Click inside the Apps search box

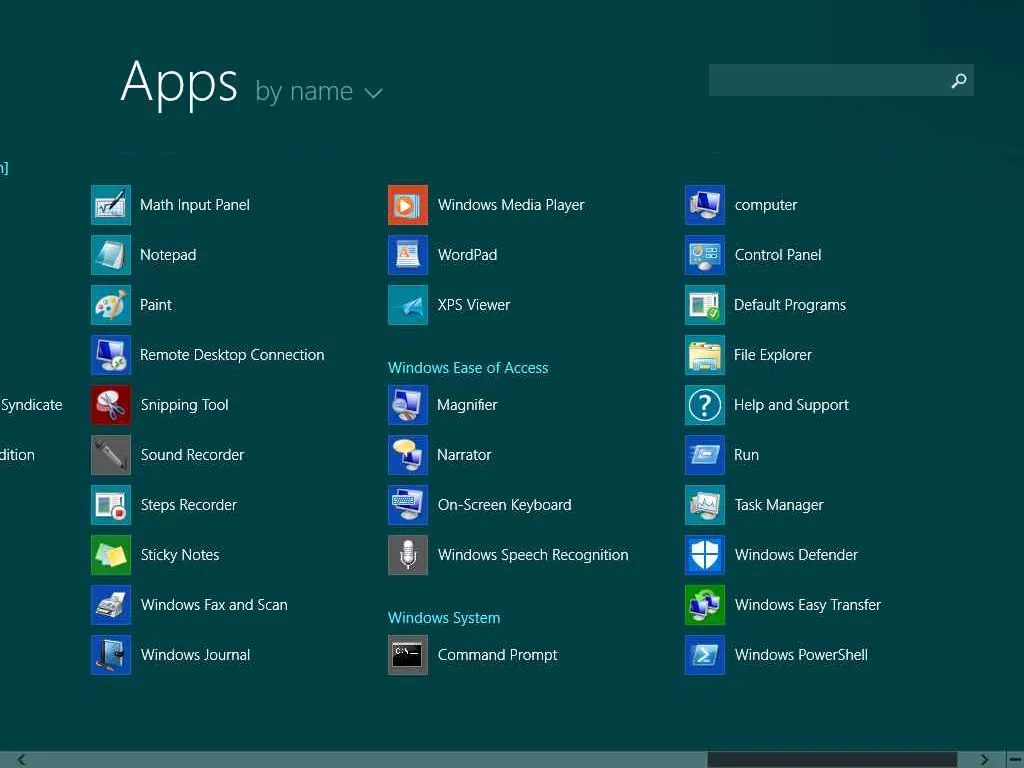click(x=841, y=80)
